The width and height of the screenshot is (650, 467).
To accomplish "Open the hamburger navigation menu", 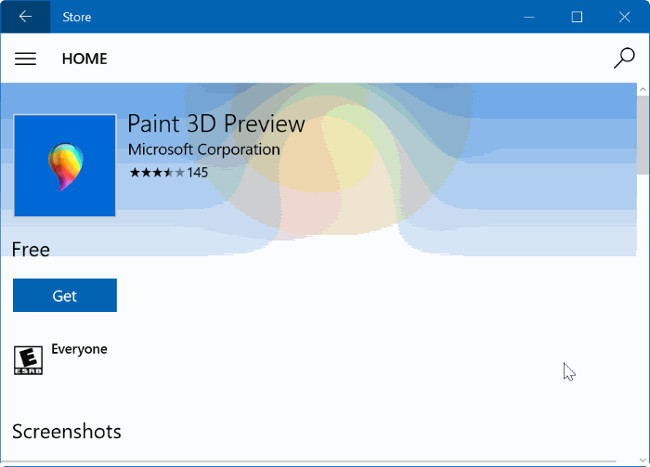I will click(x=25, y=59).
